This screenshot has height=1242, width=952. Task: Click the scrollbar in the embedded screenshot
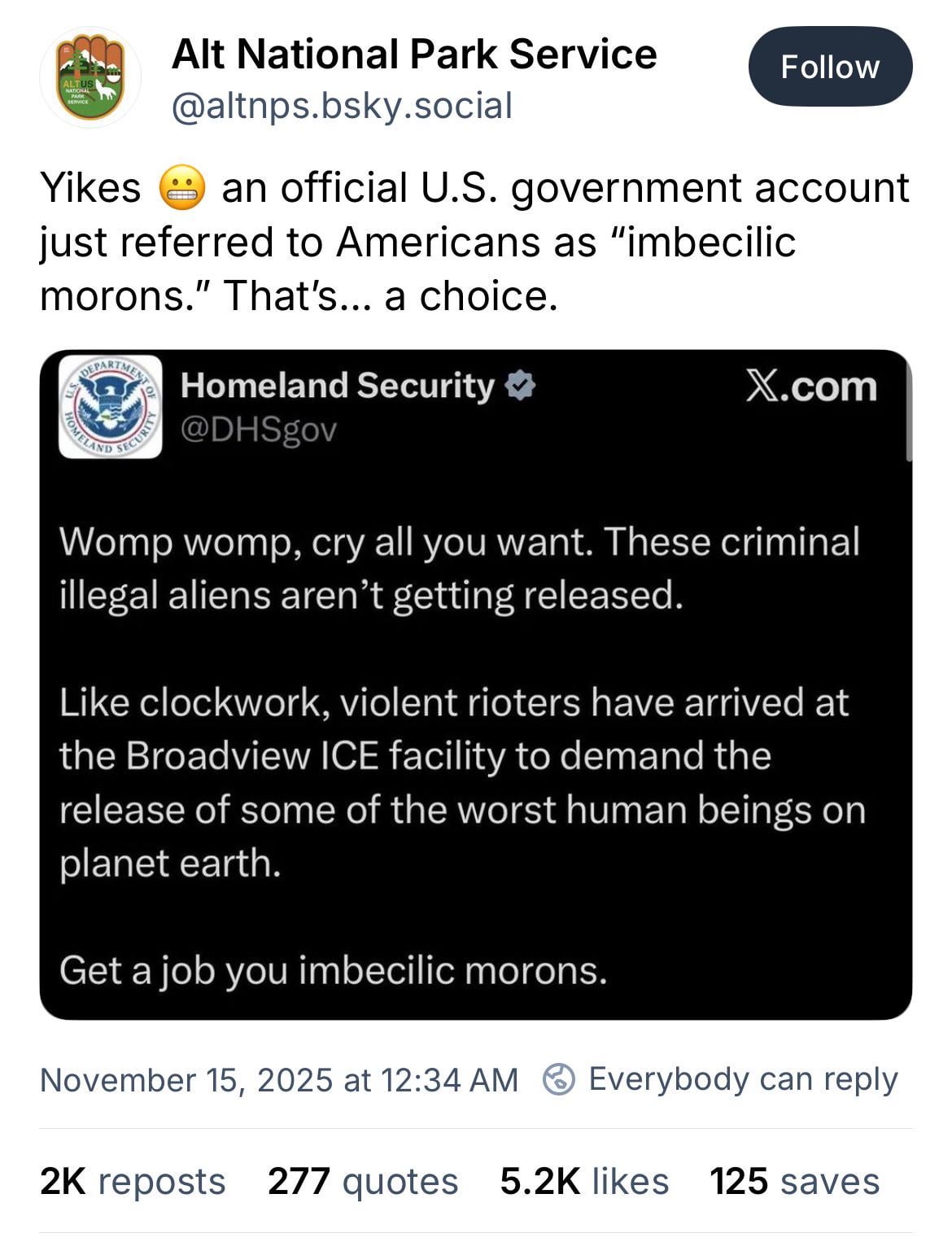907,415
